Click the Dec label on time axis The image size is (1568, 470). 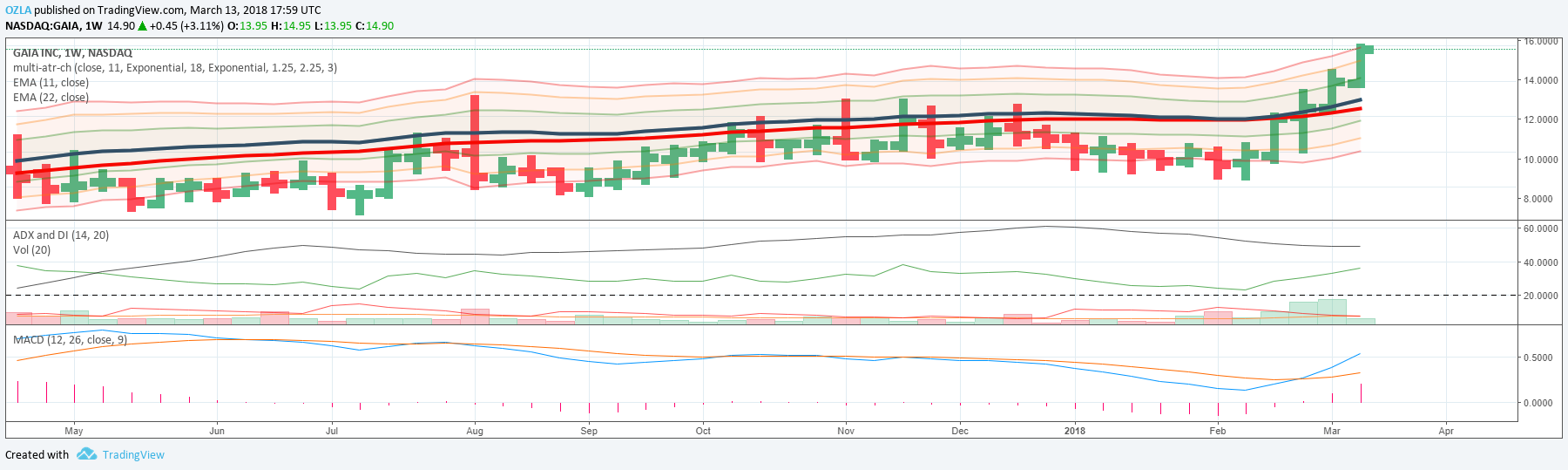pyautogui.click(x=960, y=431)
